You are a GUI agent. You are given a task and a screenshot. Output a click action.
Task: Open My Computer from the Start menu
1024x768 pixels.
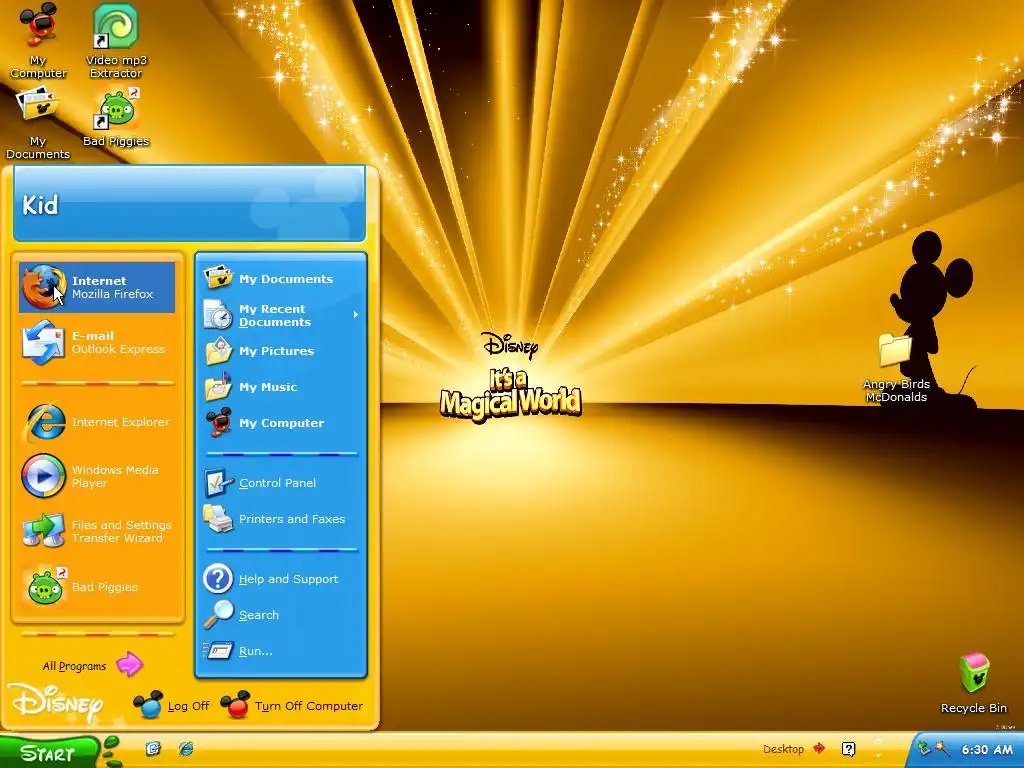[281, 423]
